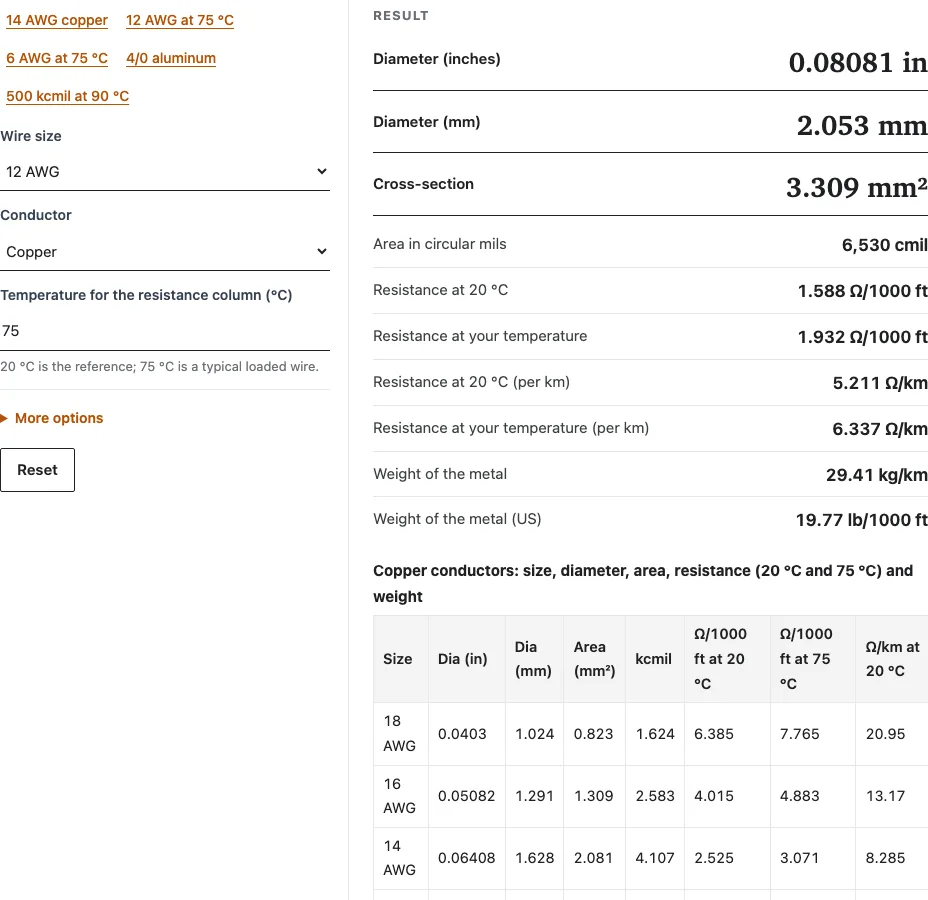Select the 1.932 Ω/1000 ft resistance value
The width and height of the screenshot is (928, 900).
[x=862, y=337]
